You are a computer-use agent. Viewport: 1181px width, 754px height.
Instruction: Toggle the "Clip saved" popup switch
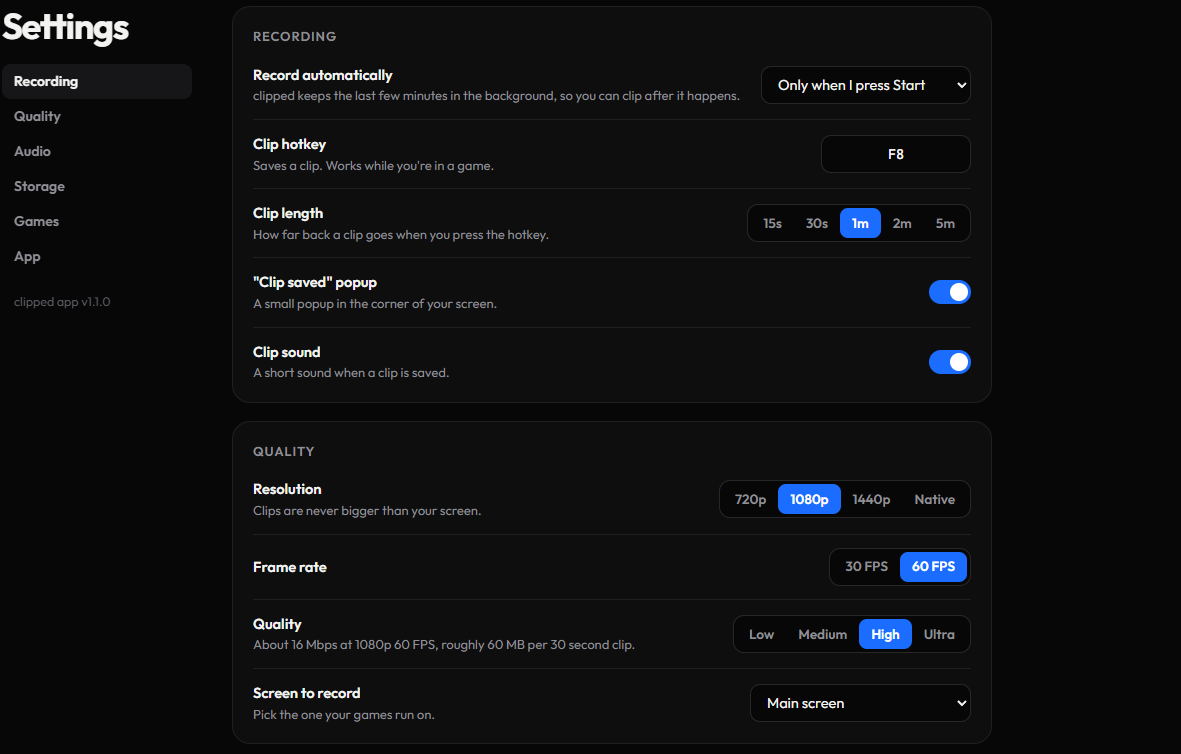(x=950, y=292)
